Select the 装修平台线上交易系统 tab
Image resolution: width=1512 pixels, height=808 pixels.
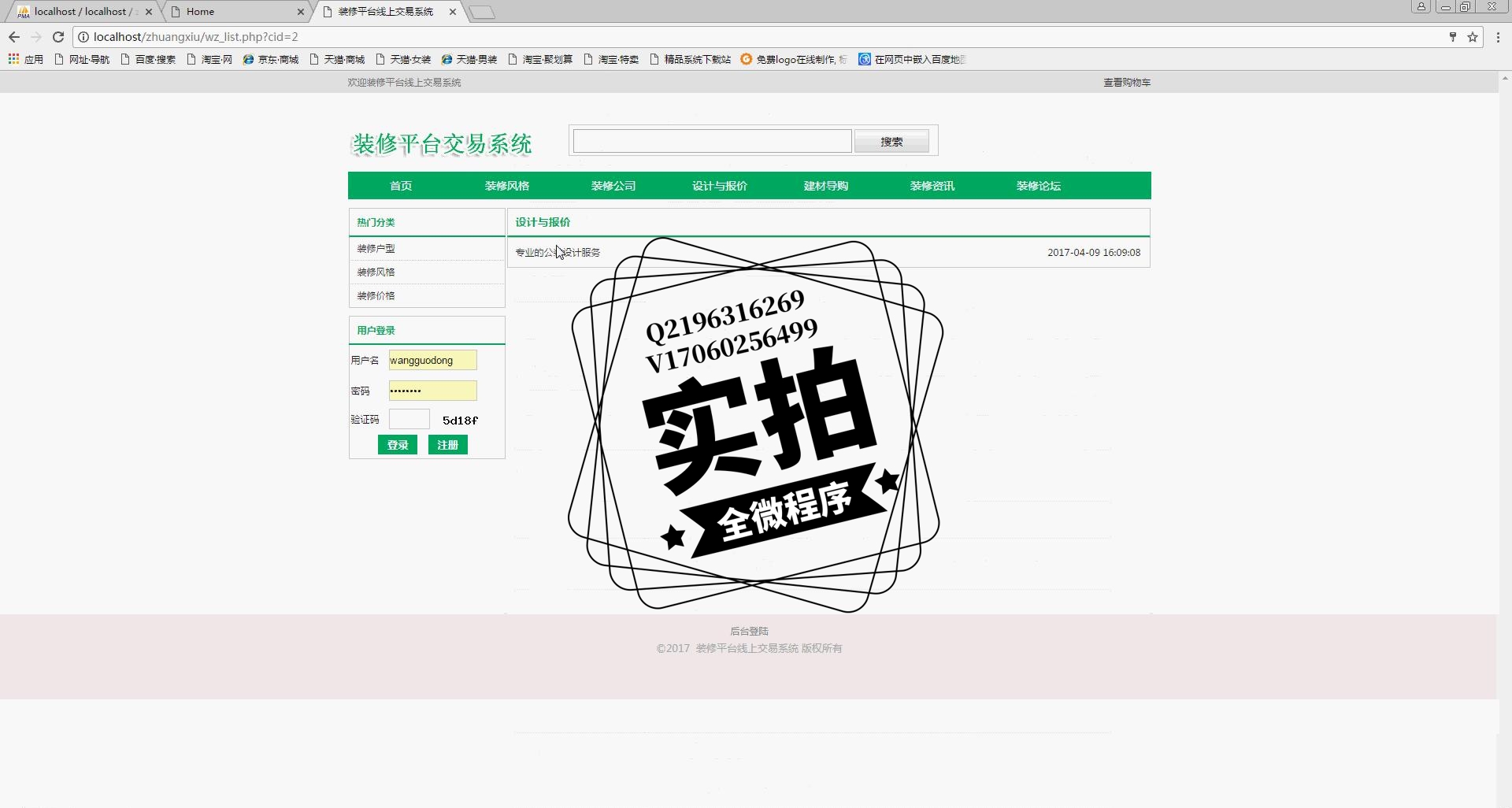(386, 12)
